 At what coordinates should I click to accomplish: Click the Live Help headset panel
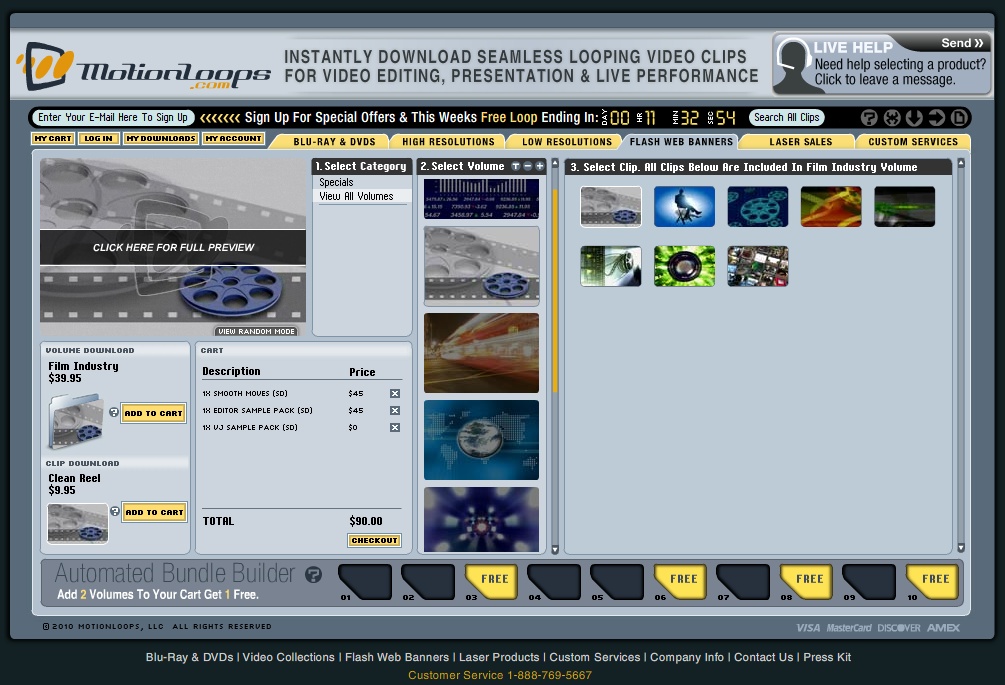882,64
